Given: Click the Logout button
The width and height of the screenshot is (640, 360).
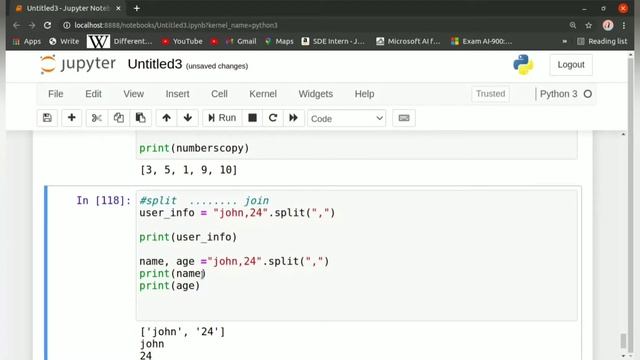Looking at the screenshot, I should 571,65.
